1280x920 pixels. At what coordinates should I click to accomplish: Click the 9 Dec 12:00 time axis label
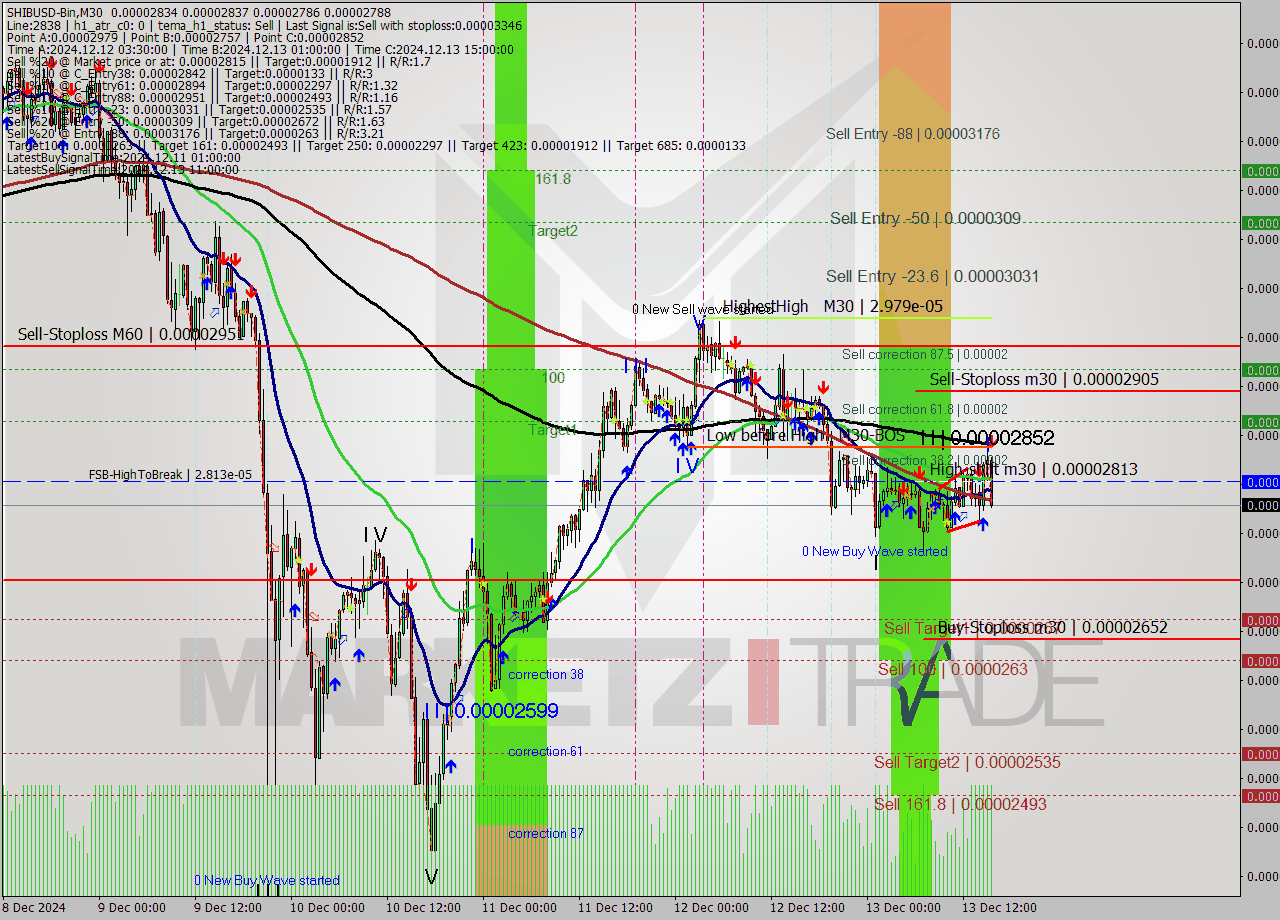227,908
